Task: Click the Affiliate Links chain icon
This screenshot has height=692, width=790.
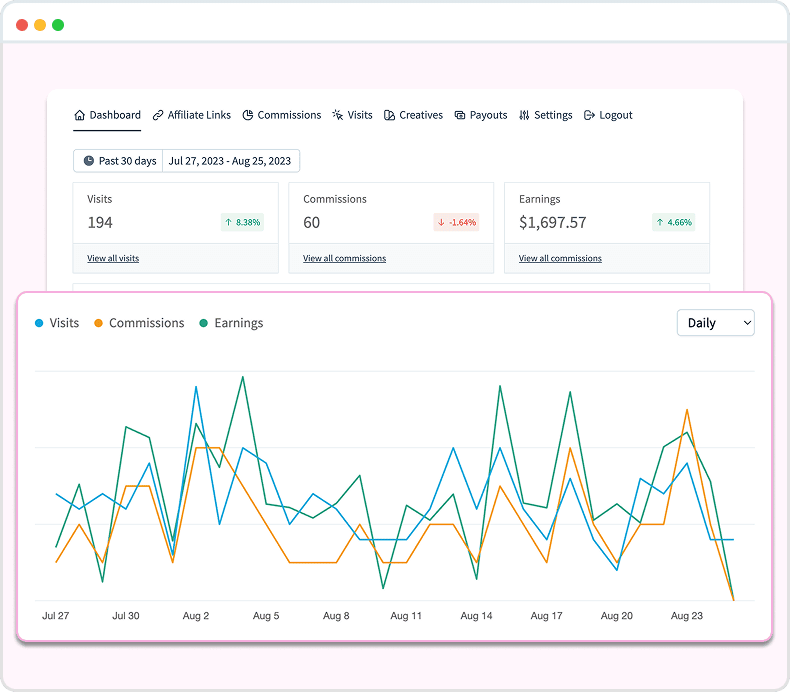Action: (x=158, y=115)
